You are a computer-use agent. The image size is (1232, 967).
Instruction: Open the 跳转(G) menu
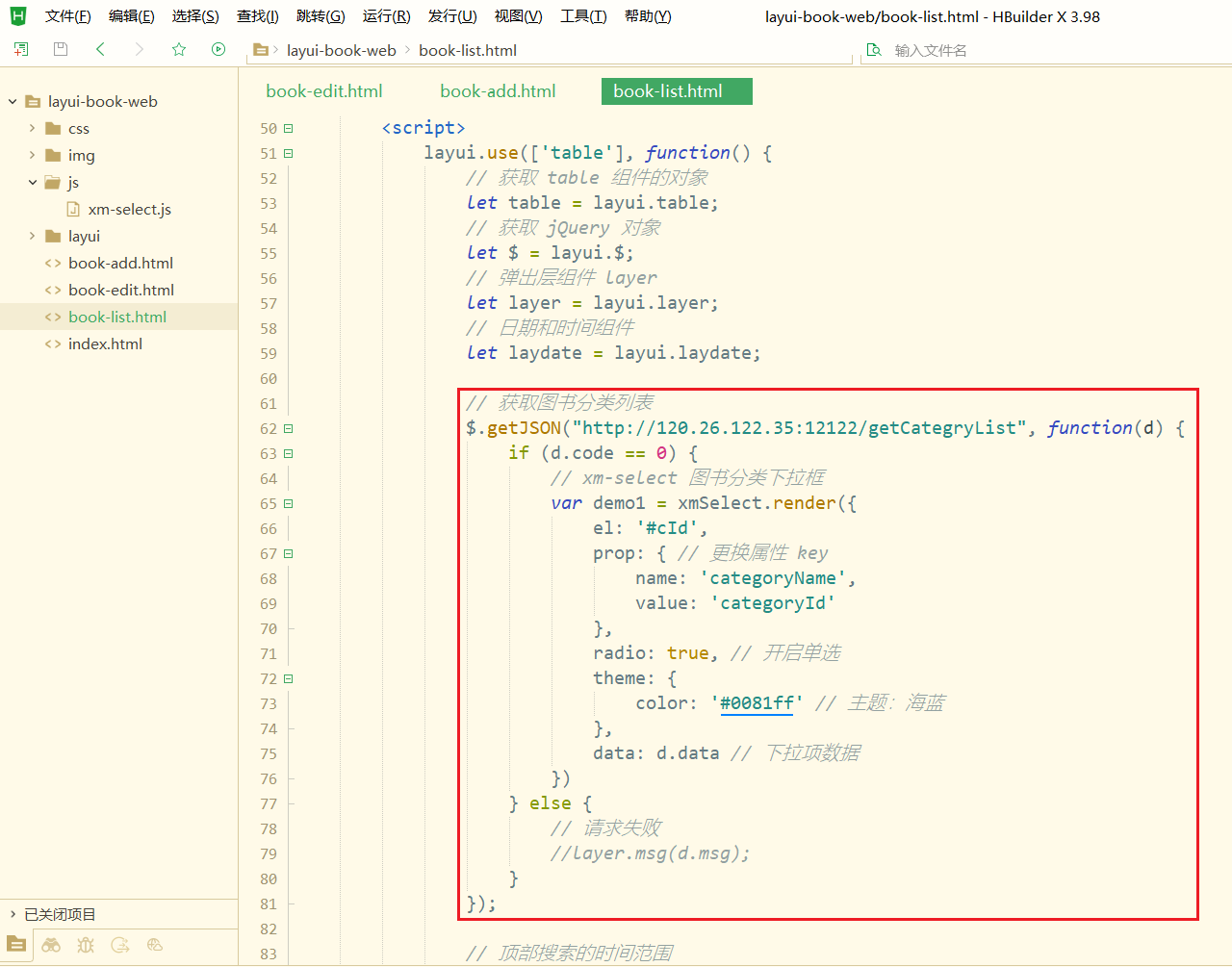(321, 16)
